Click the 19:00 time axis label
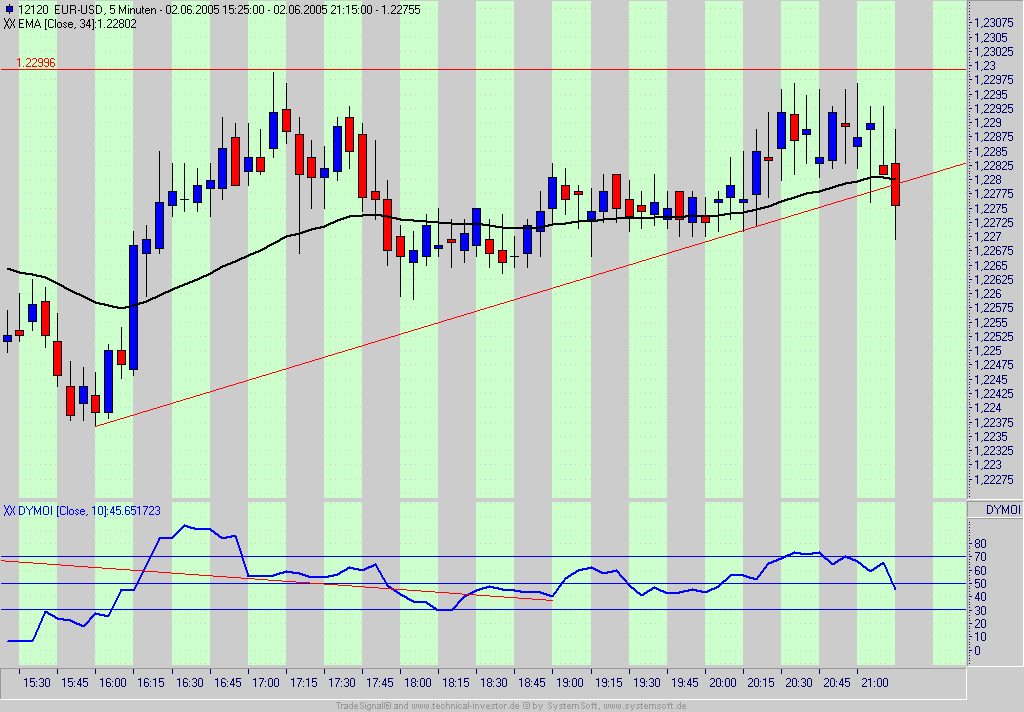Screen dimensions: 1024x712 tap(569, 683)
